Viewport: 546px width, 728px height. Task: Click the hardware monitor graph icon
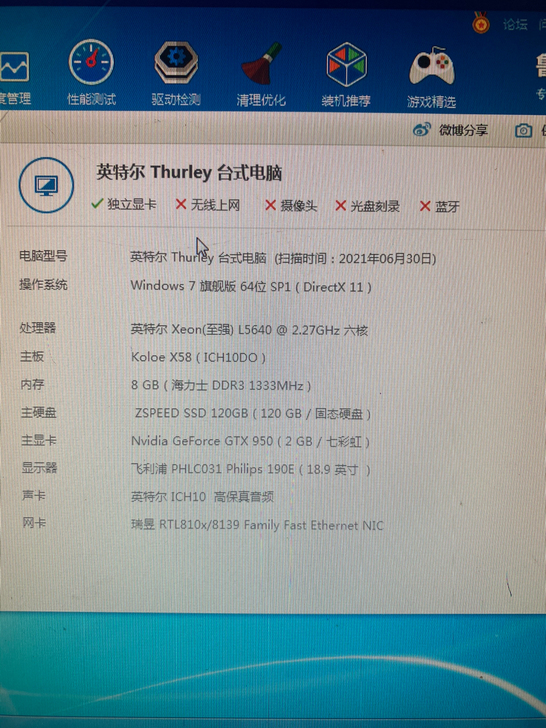point(14,66)
